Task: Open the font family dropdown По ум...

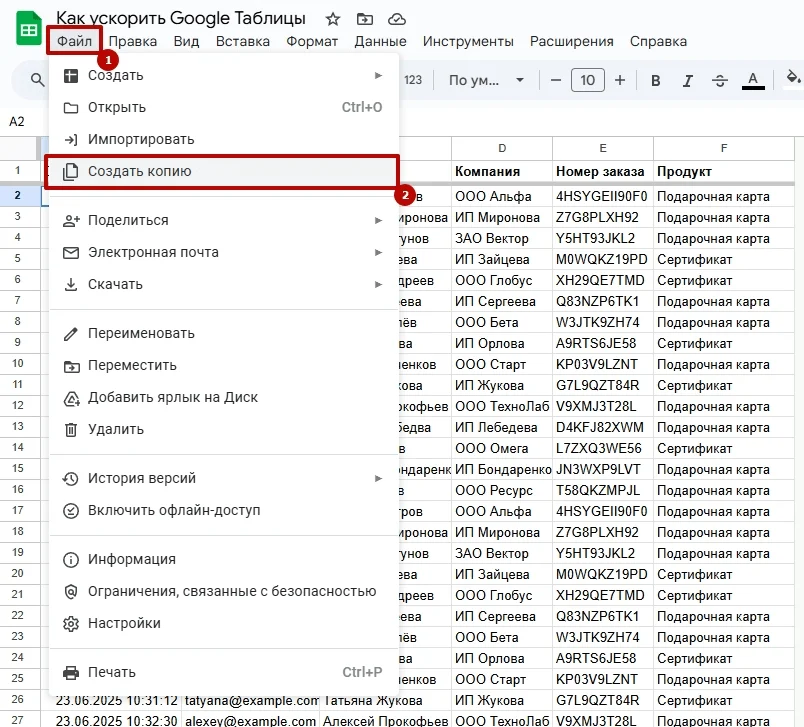Action: [x=486, y=80]
